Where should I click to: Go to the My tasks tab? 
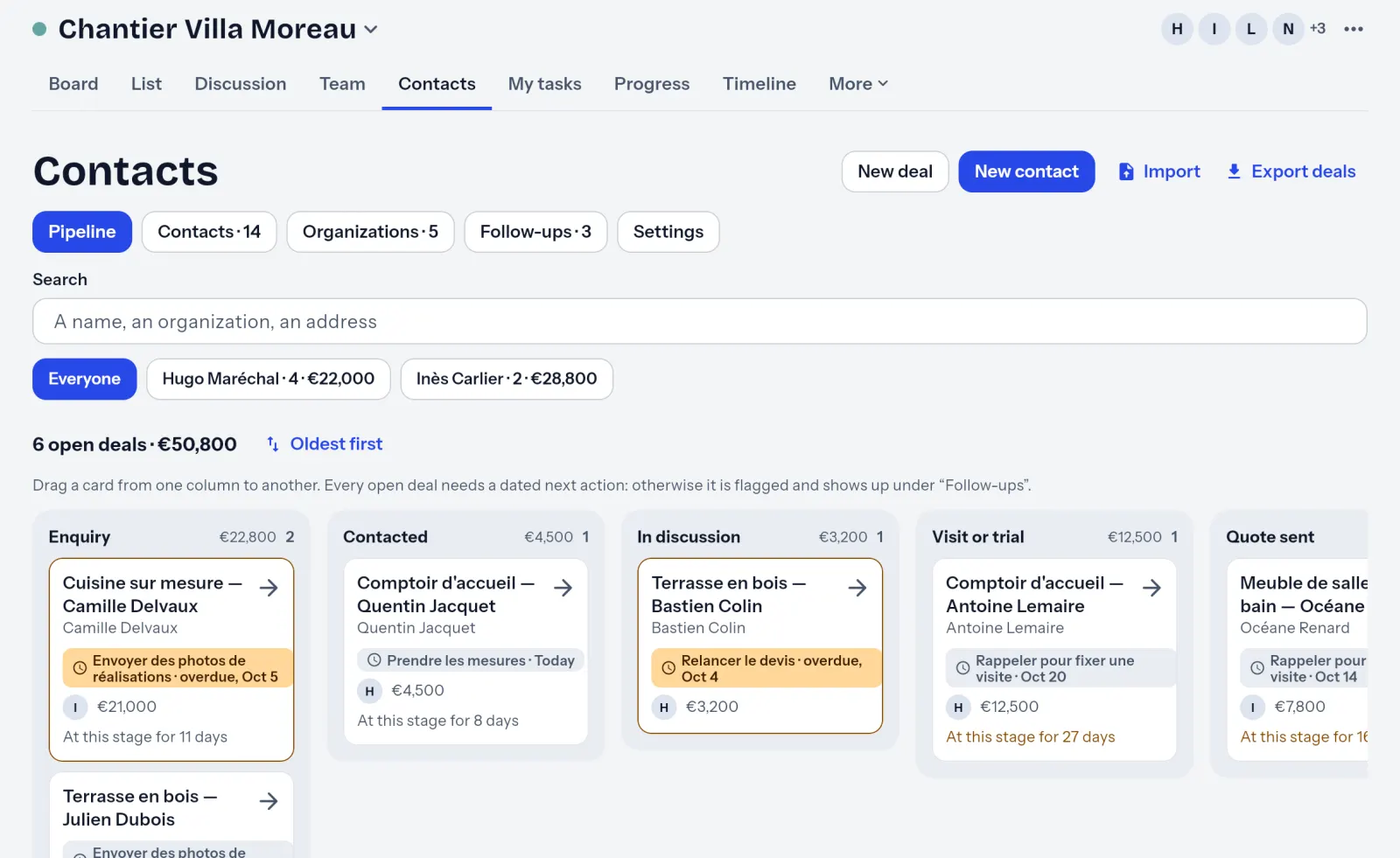[544, 84]
